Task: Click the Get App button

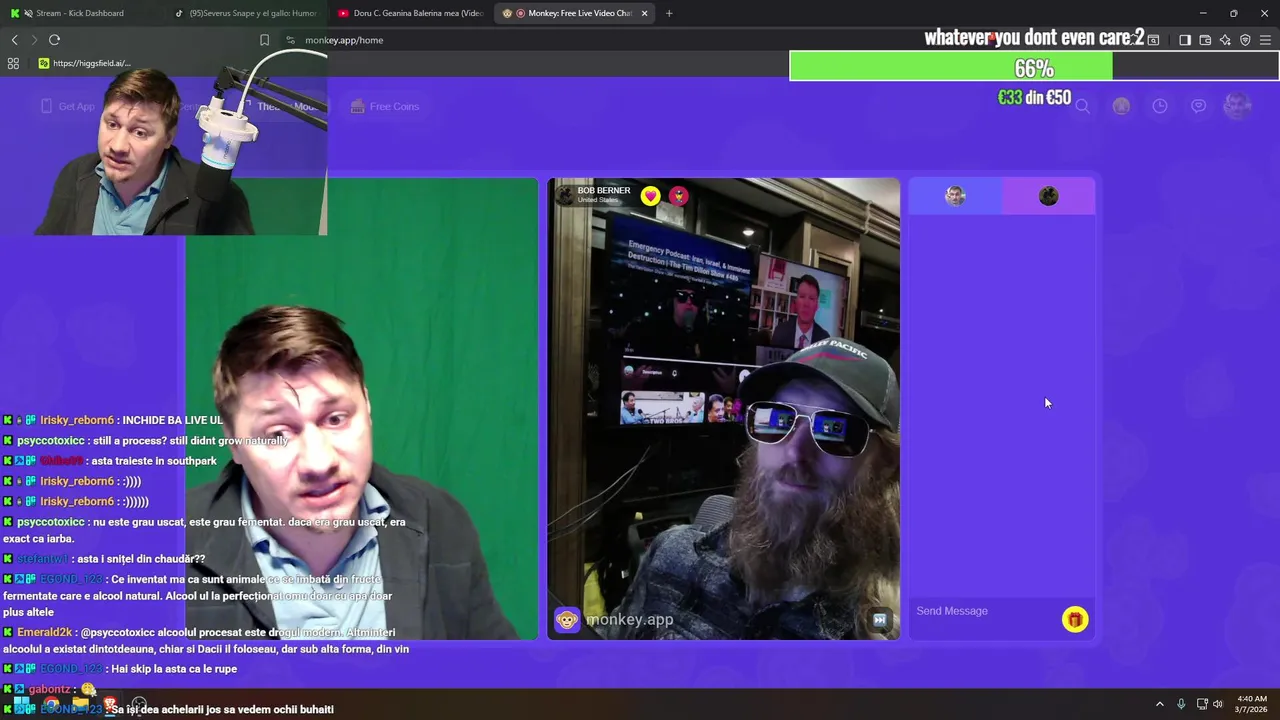Action: [68, 106]
